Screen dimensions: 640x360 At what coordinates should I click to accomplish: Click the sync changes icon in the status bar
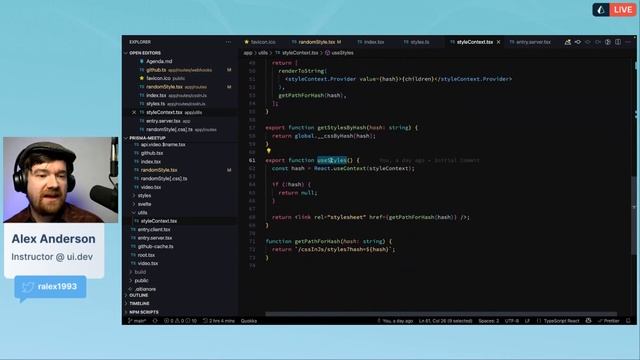click(x=155, y=321)
